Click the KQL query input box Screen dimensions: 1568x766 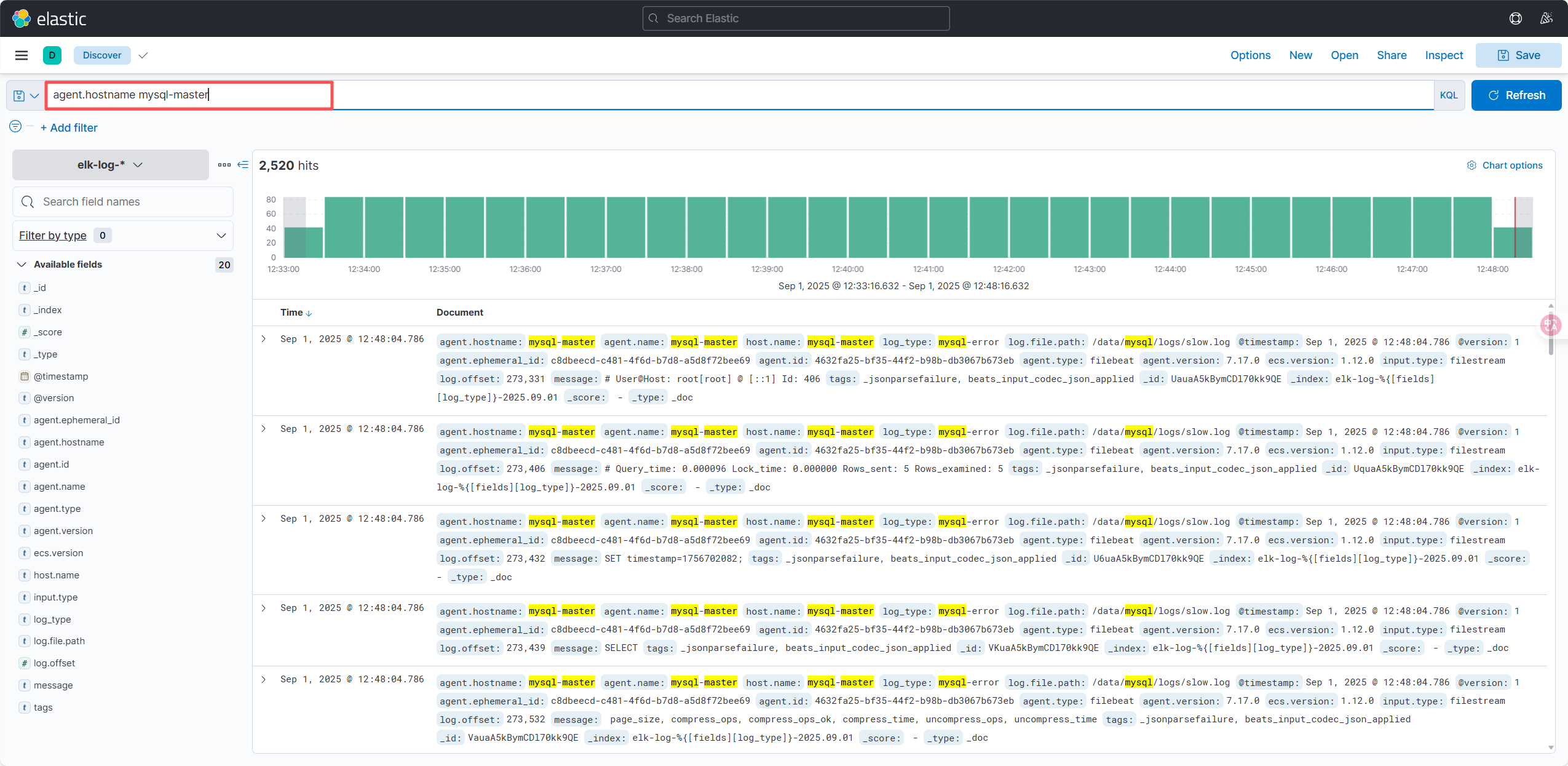pyautogui.click(x=740, y=95)
